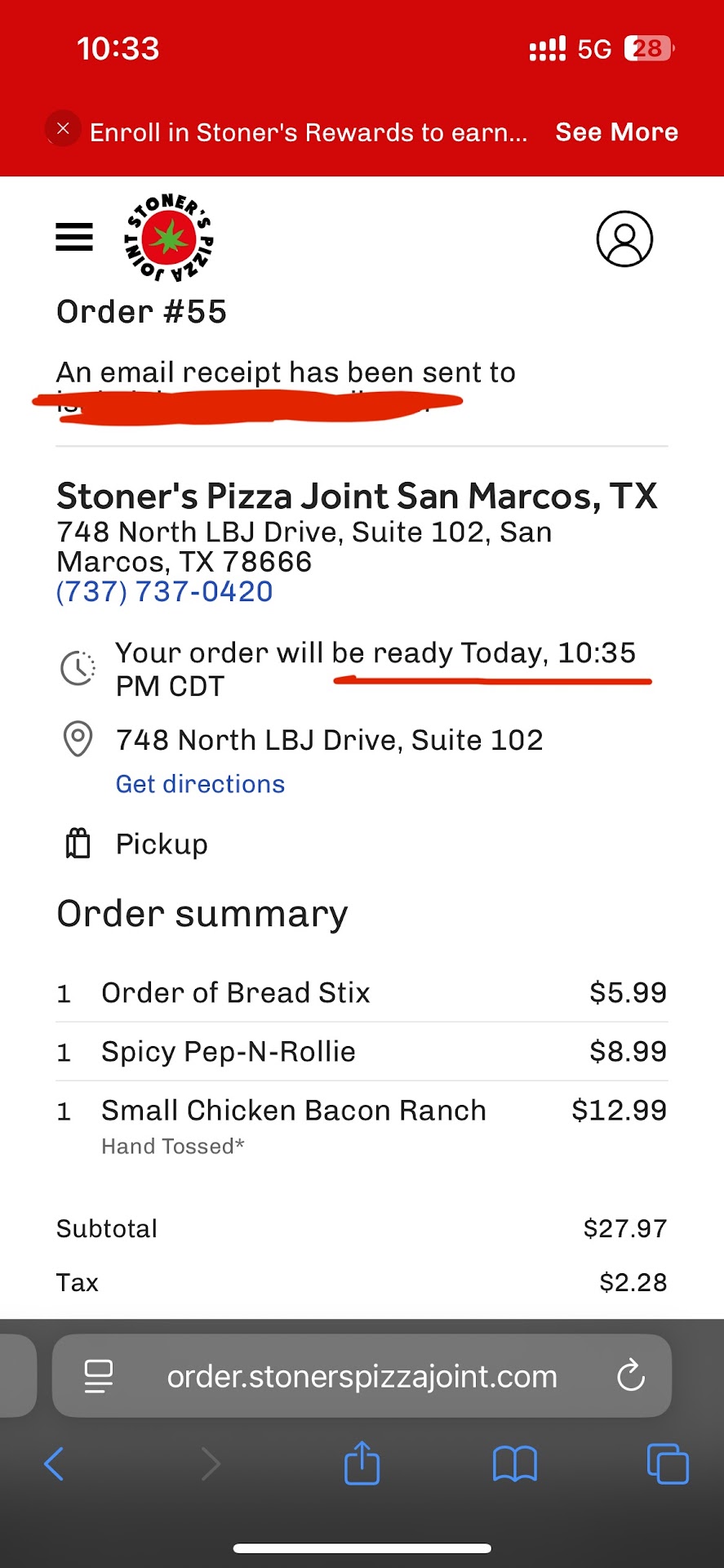Go back with Safari back arrow

click(54, 1463)
